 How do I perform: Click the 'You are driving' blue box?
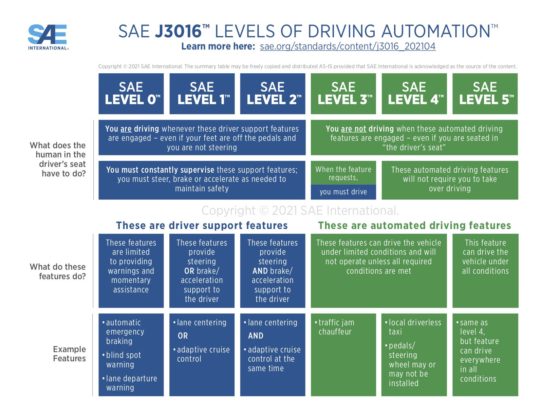tap(202, 138)
